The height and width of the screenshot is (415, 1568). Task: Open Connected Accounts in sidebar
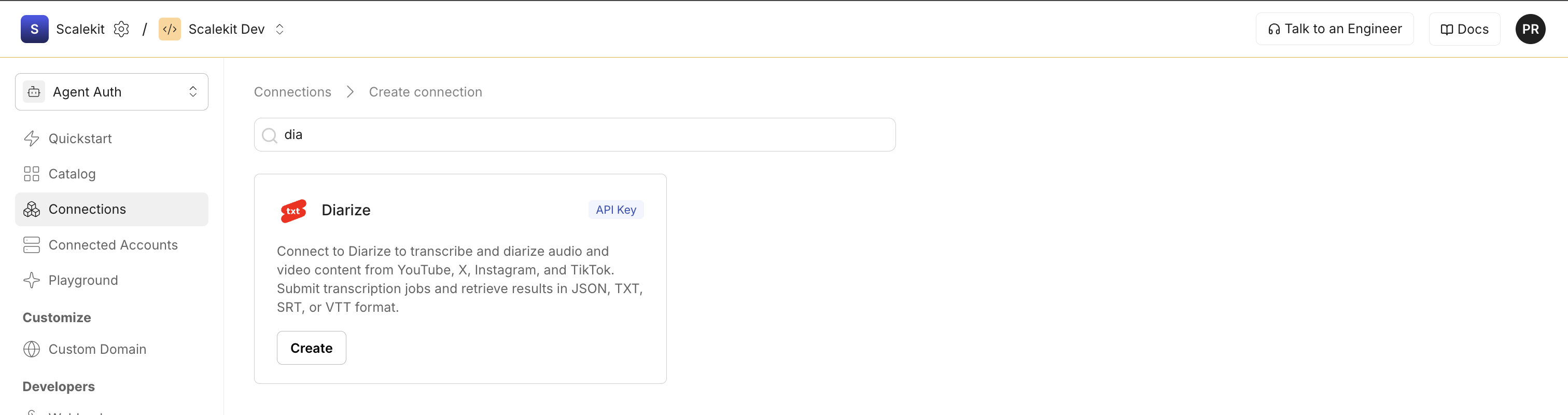(x=112, y=245)
